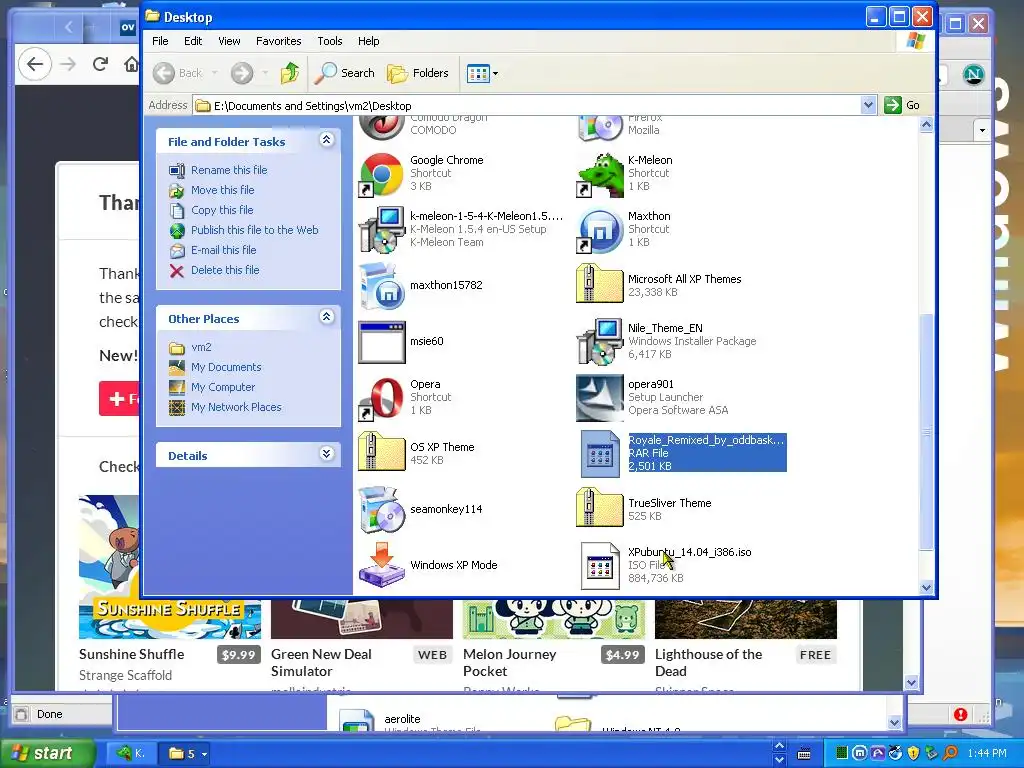Click the Start button
The height and width of the screenshot is (768, 1024).
[48, 754]
